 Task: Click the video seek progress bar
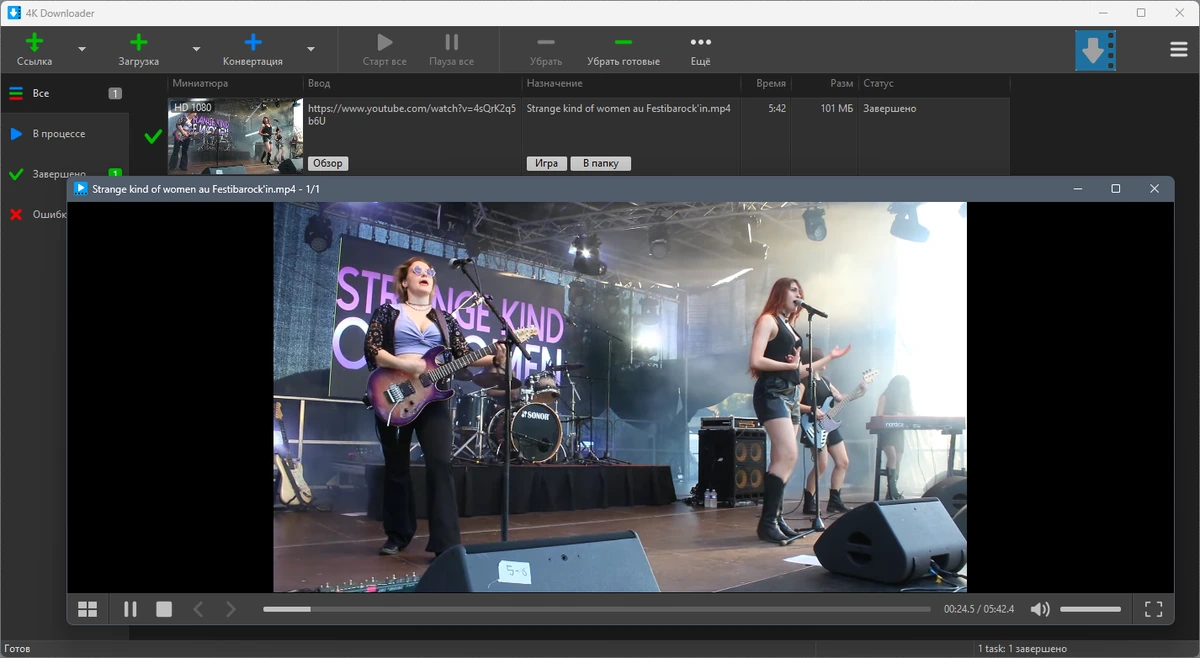pos(597,609)
